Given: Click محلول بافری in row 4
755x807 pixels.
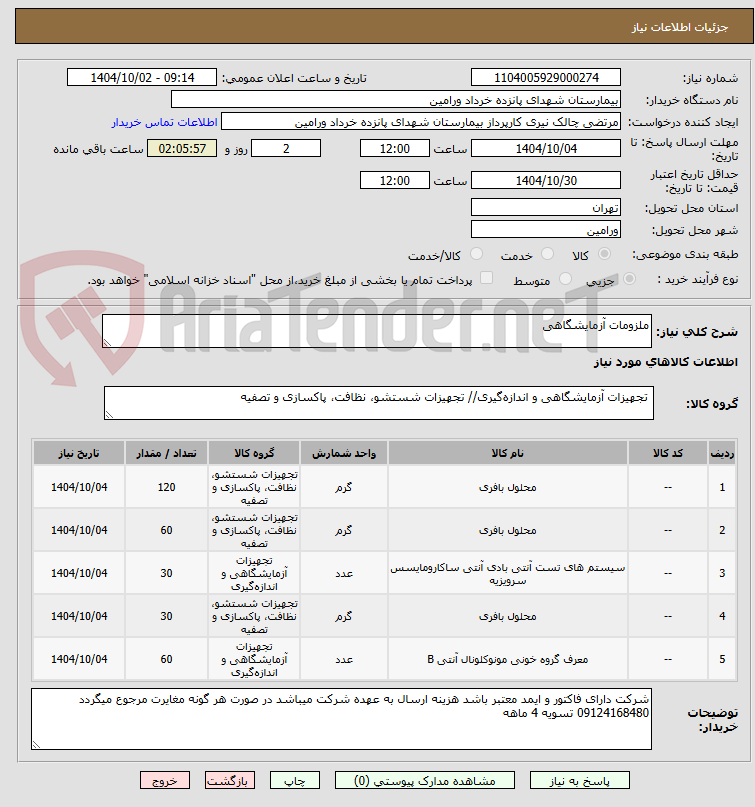Looking at the screenshot, I should 507,617.
